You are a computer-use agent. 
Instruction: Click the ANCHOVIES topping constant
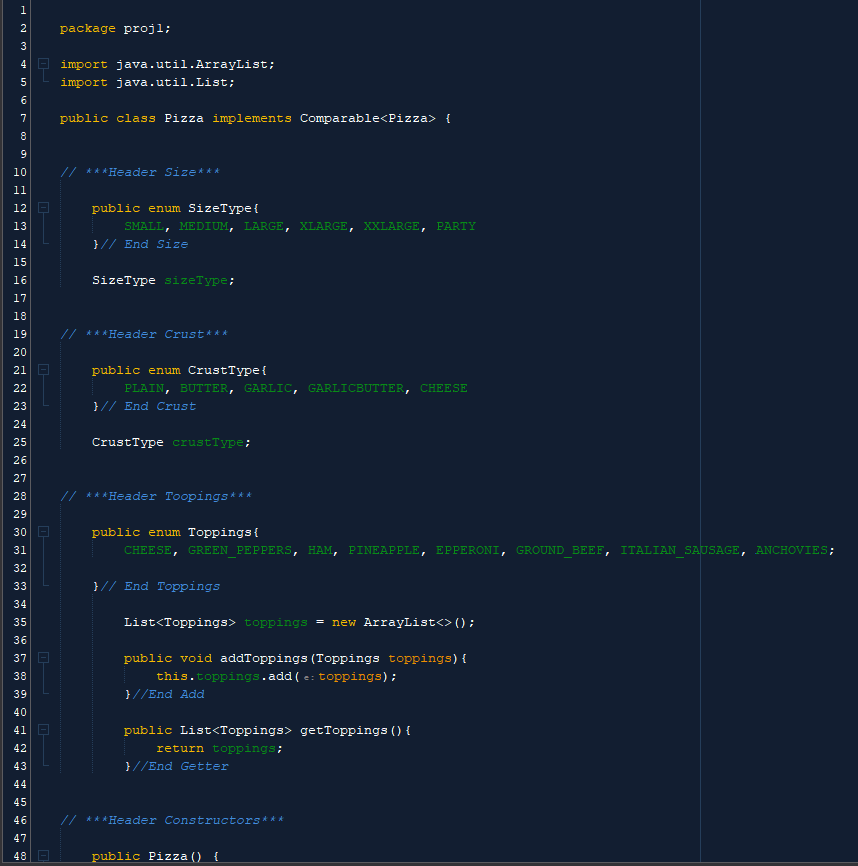pos(793,549)
